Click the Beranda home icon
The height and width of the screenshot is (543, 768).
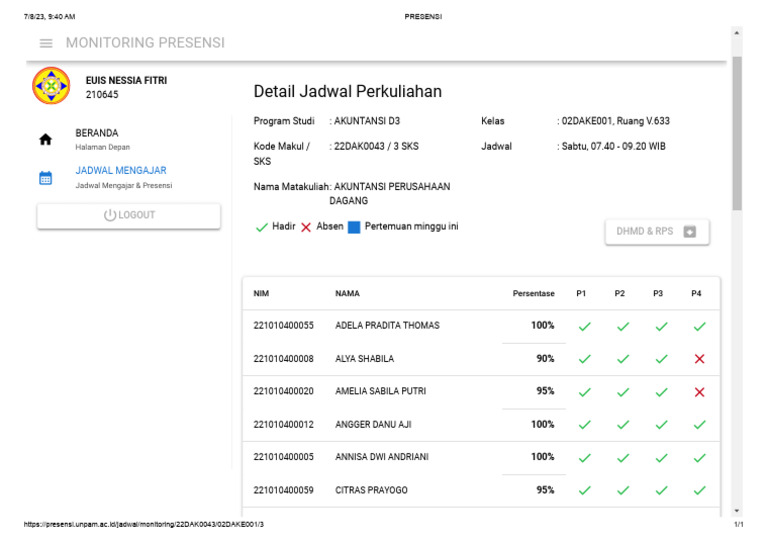pyautogui.click(x=45, y=140)
